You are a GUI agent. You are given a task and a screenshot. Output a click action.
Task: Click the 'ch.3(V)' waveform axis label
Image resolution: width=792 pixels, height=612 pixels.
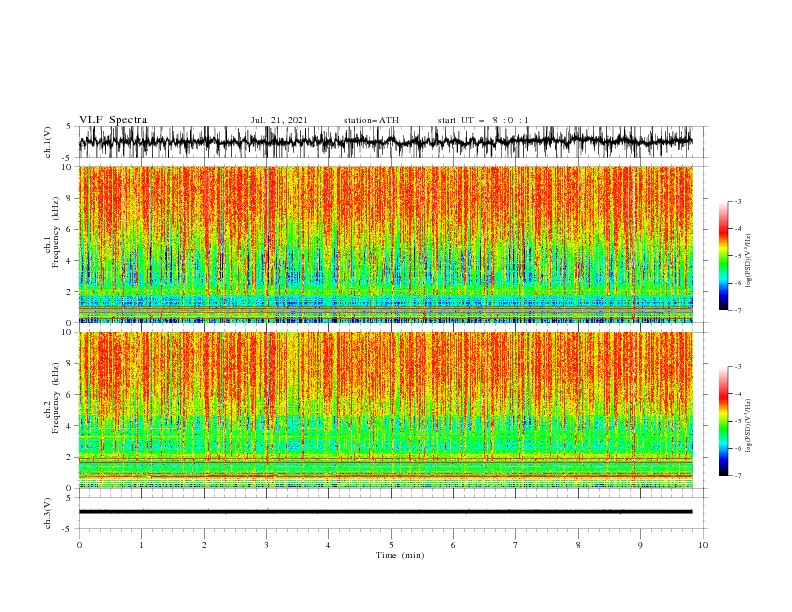click(48, 513)
